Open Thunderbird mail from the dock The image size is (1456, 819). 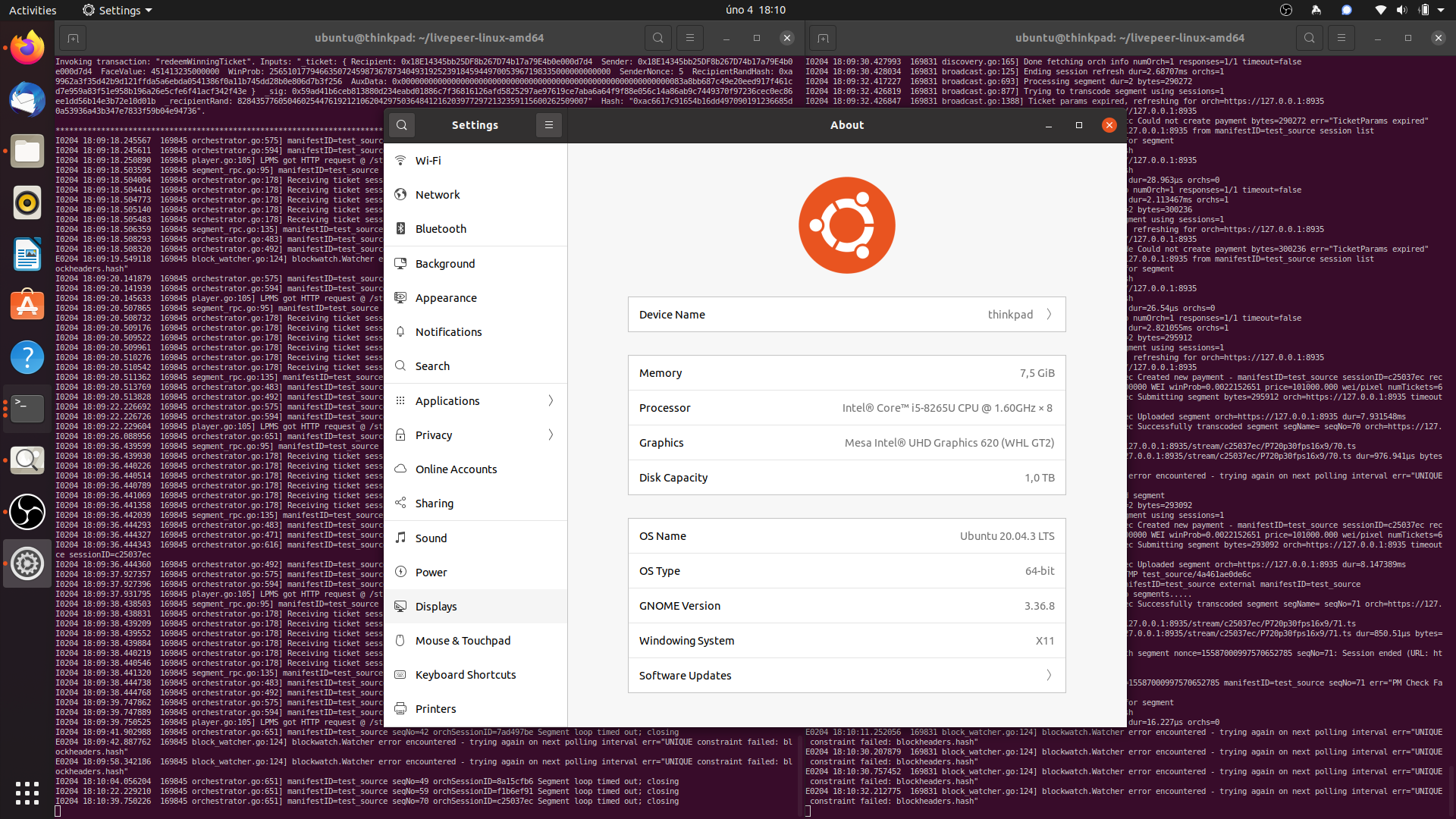(27, 99)
